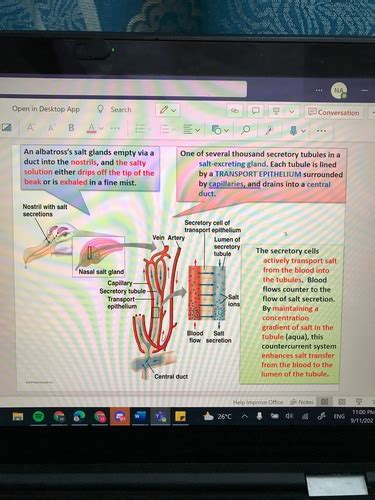This screenshot has width=375, height=500.
Task: Open Designer with the magic wand icon
Action: 269,130
